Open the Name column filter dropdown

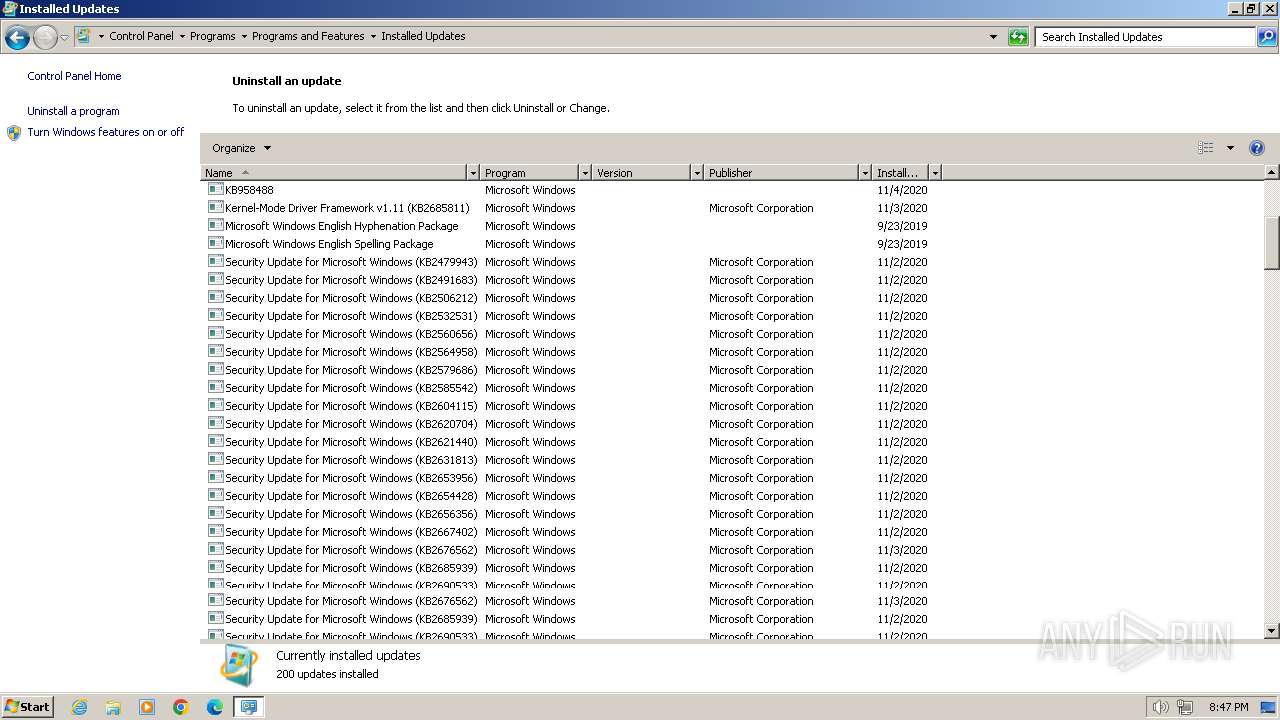pos(473,173)
